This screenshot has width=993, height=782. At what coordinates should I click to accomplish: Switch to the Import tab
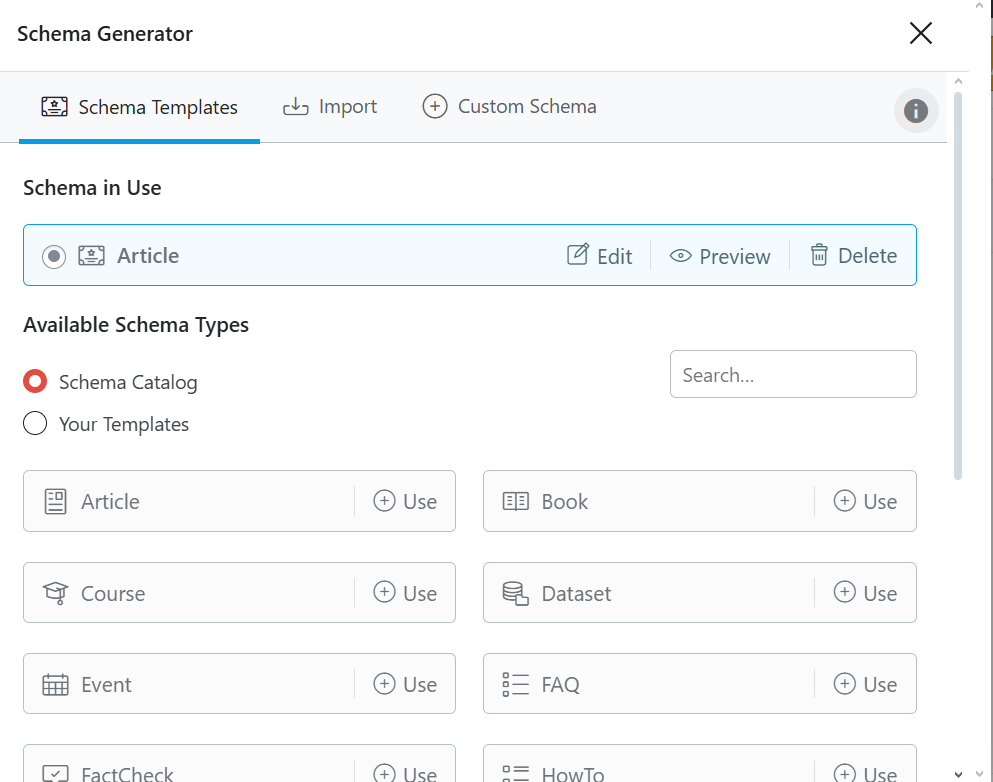330,107
